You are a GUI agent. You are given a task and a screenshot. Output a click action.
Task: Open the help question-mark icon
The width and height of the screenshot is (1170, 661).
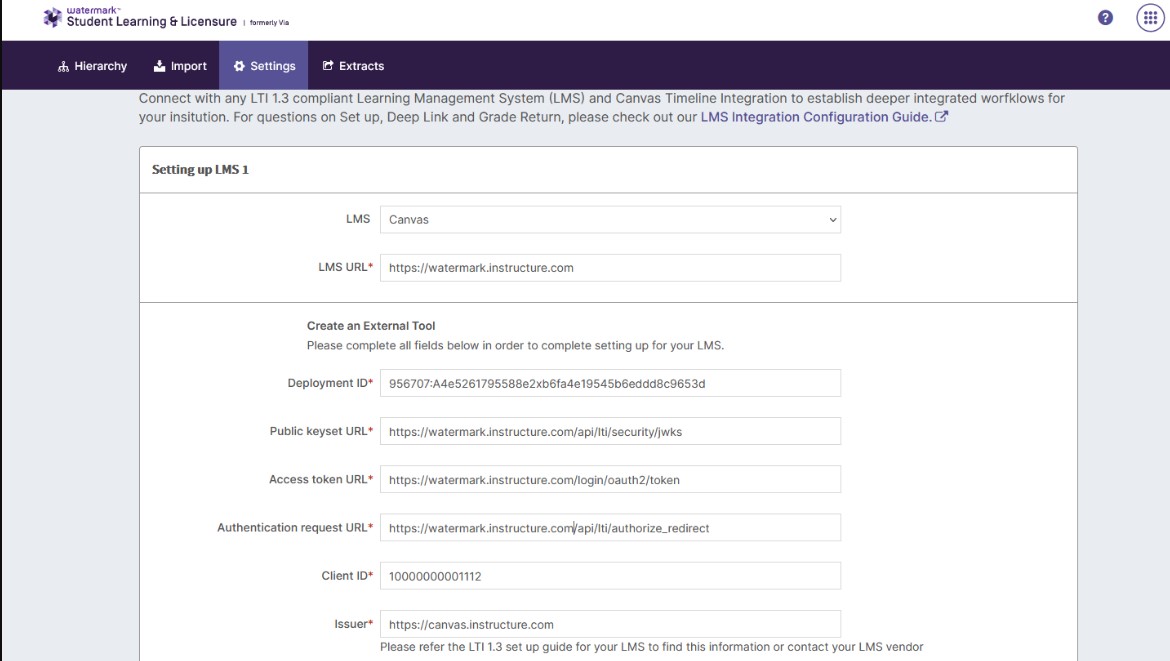pos(1103,18)
